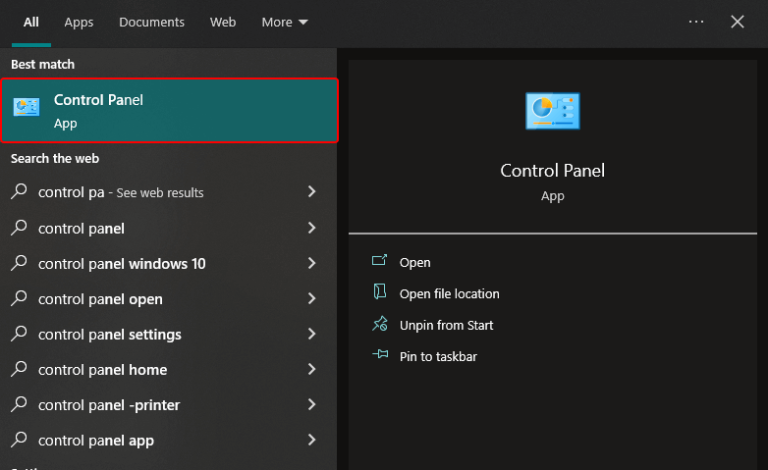Image resolution: width=768 pixels, height=470 pixels.
Task: Close the search panel with X
Action: coord(737,22)
